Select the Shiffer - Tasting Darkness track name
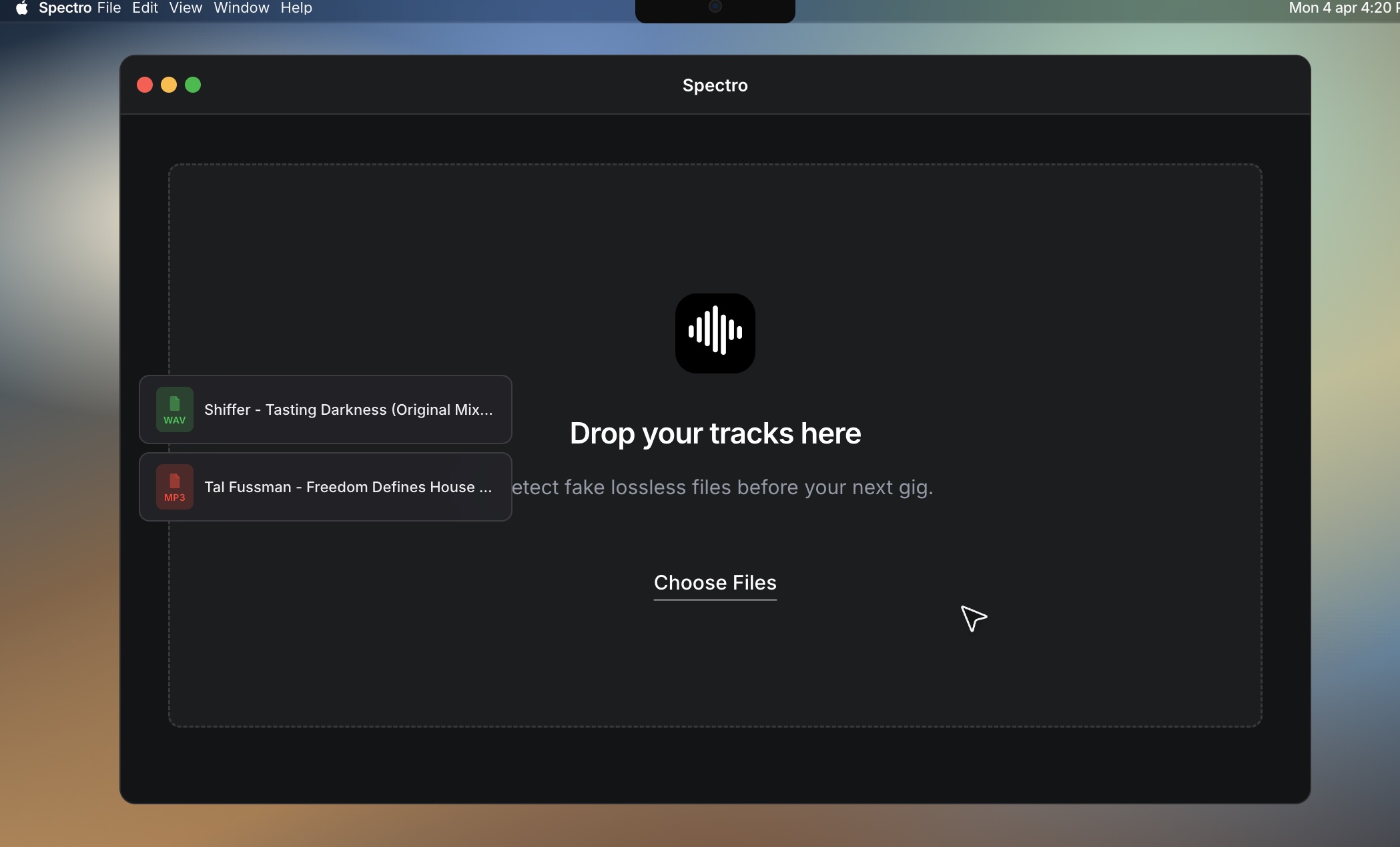Screen dimensions: 1400x847 (348, 409)
